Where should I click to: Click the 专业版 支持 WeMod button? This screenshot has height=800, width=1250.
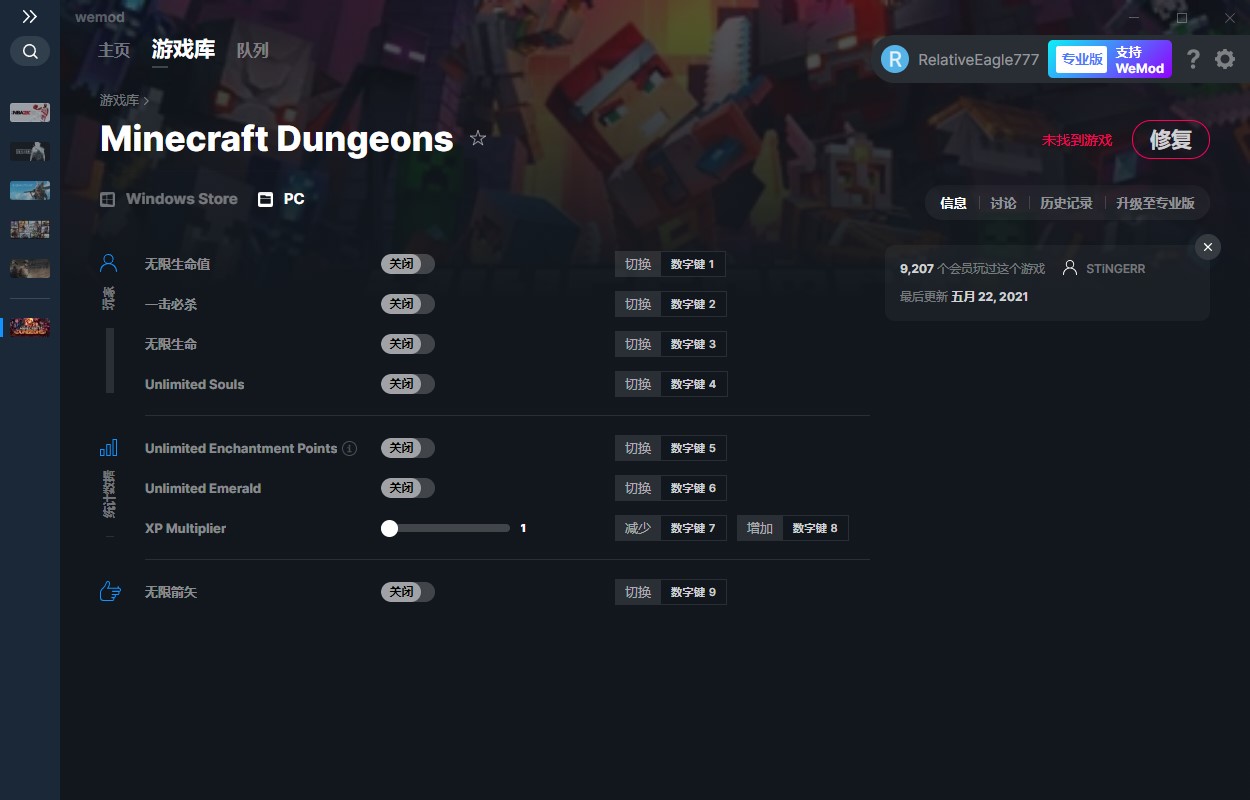(1109, 59)
